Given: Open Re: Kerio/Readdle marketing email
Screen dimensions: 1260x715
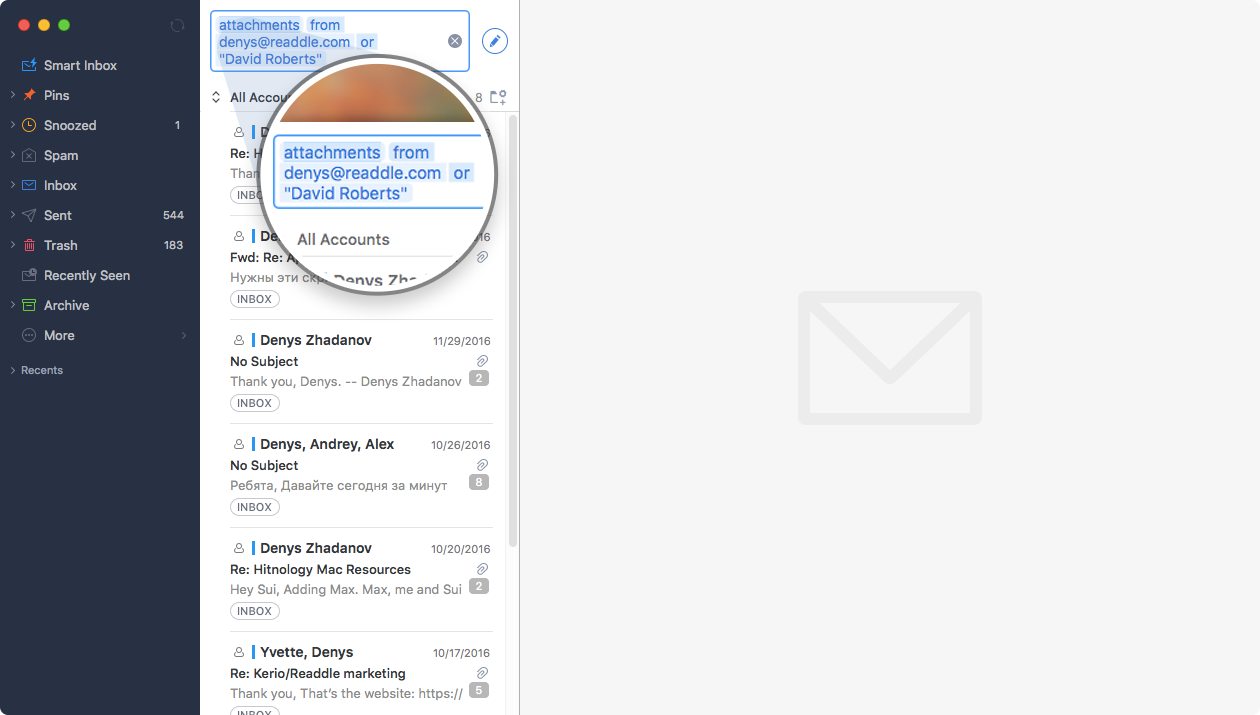Looking at the screenshot, I should click(361, 673).
